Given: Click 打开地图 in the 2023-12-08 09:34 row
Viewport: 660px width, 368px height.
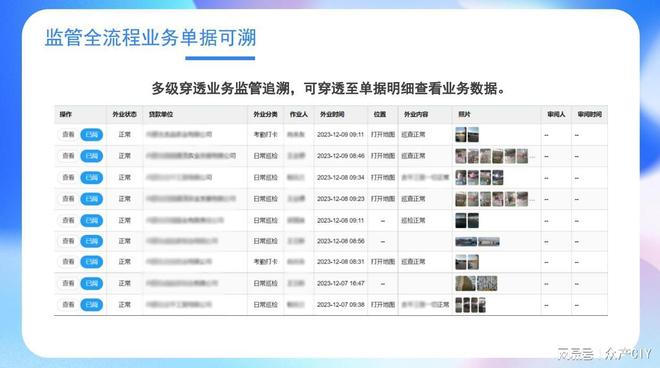Looking at the screenshot, I should pyautogui.click(x=383, y=178).
